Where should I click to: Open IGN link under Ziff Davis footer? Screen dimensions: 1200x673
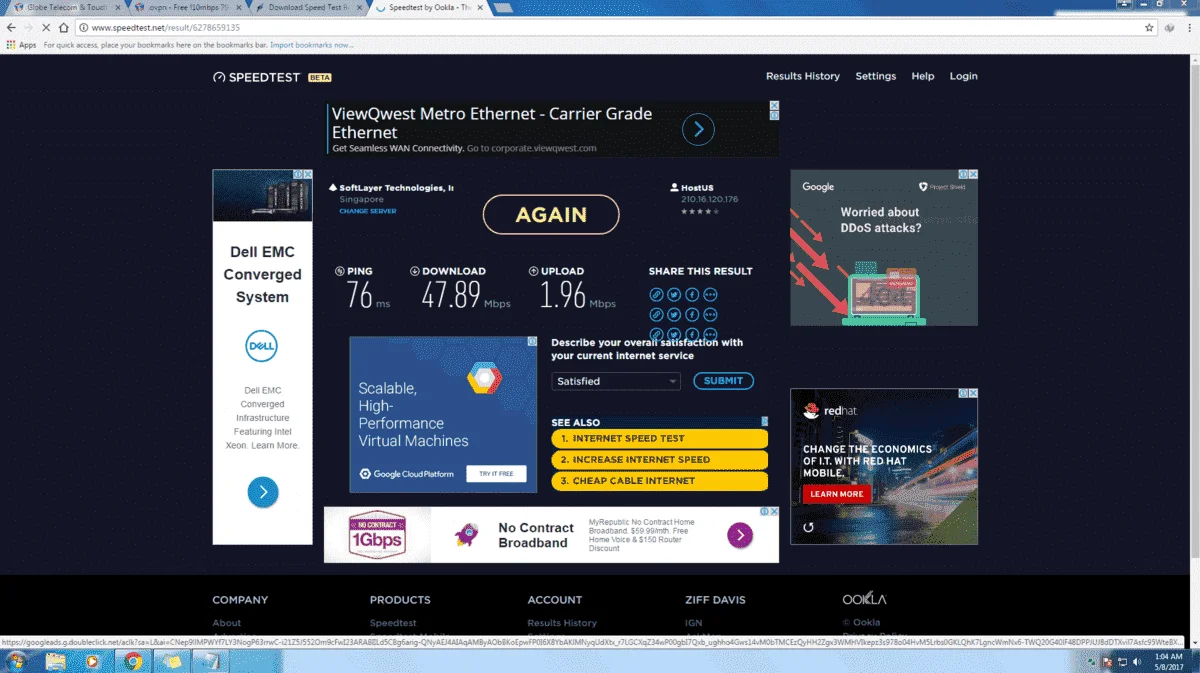pos(694,623)
